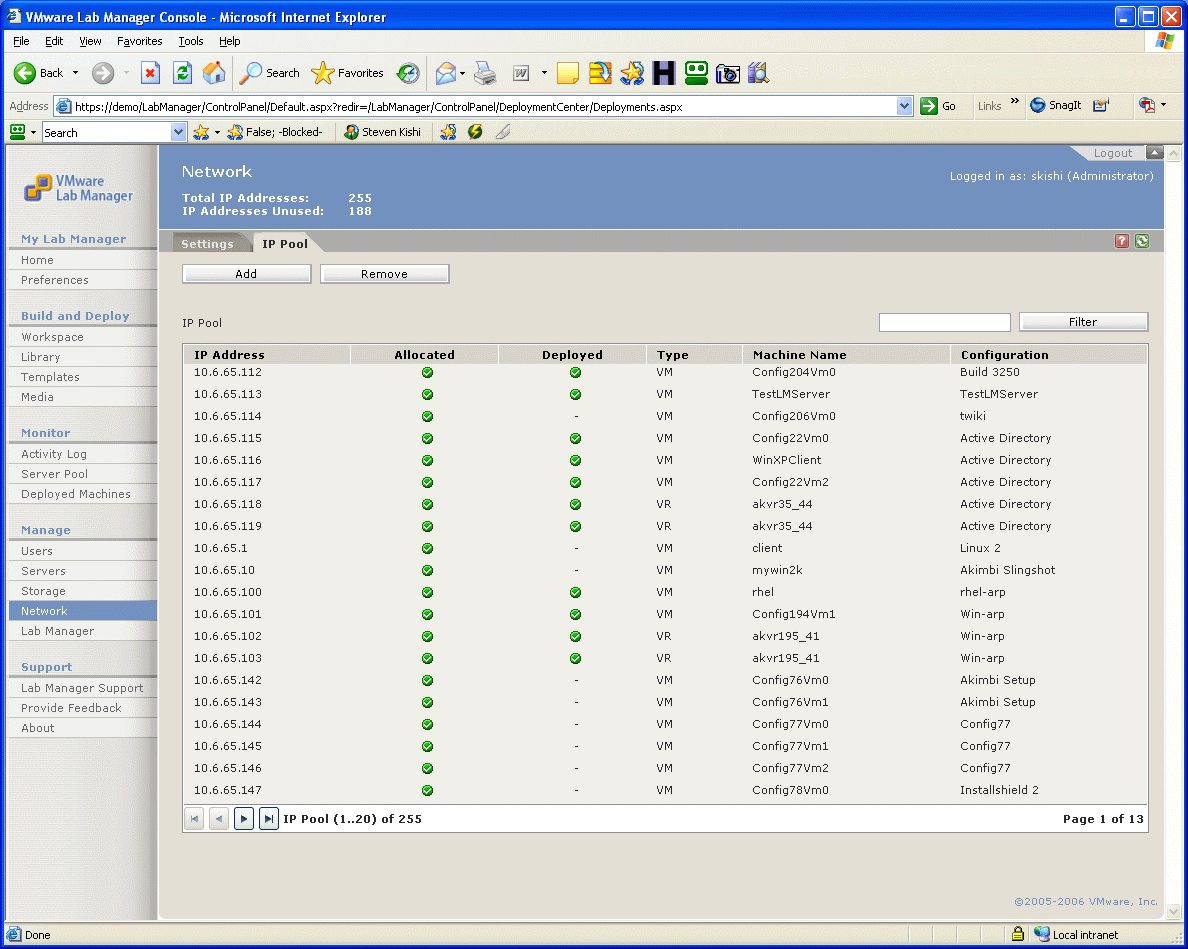The image size is (1188, 949).
Task: Open the address bar dropdown arrow
Action: point(904,106)
